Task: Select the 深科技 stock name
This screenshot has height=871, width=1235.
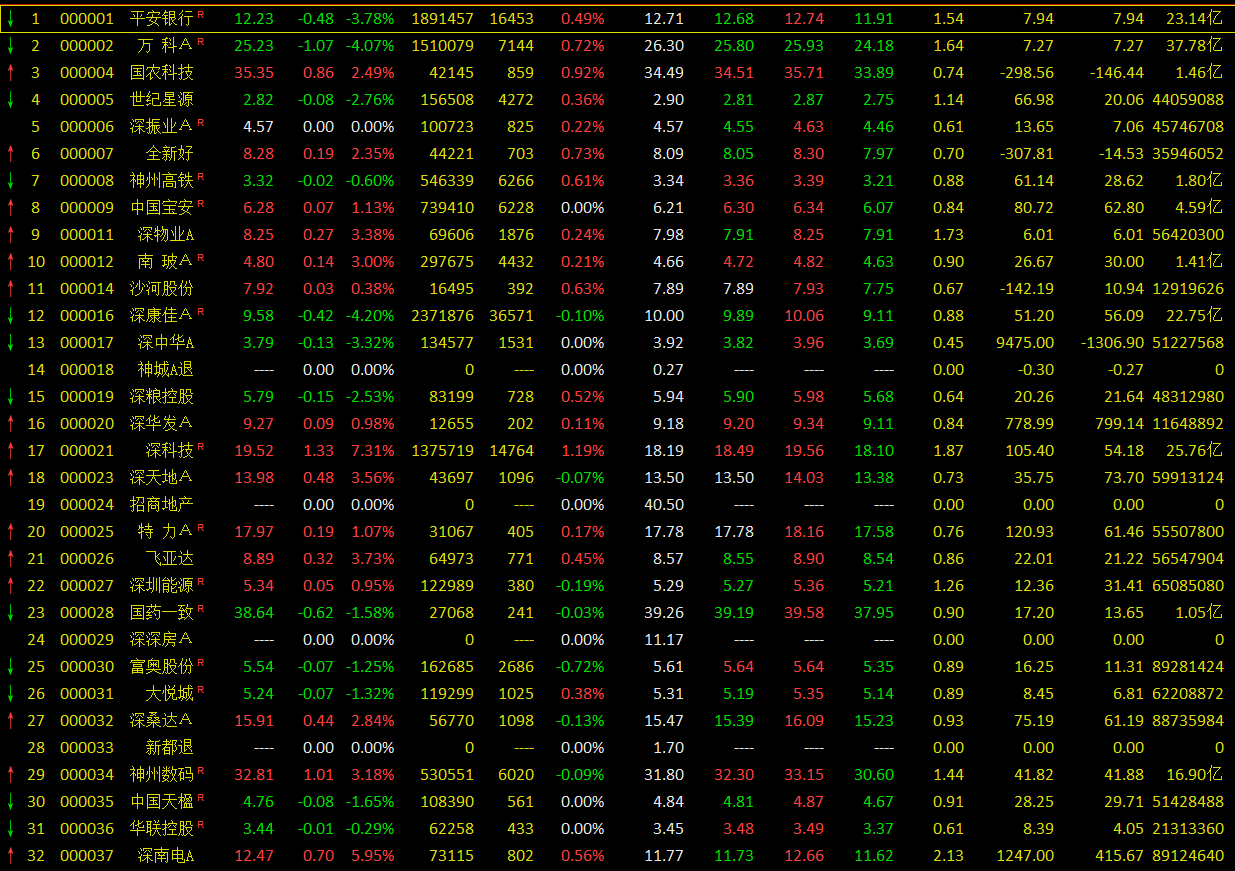Action: coord(170,450)
